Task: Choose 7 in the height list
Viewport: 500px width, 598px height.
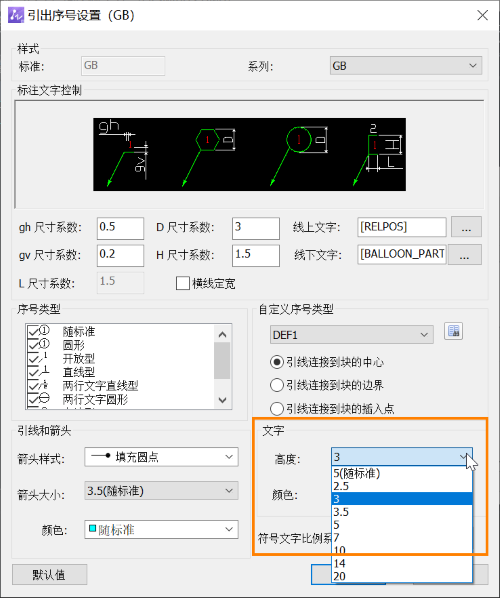Action: coord(402,538)
